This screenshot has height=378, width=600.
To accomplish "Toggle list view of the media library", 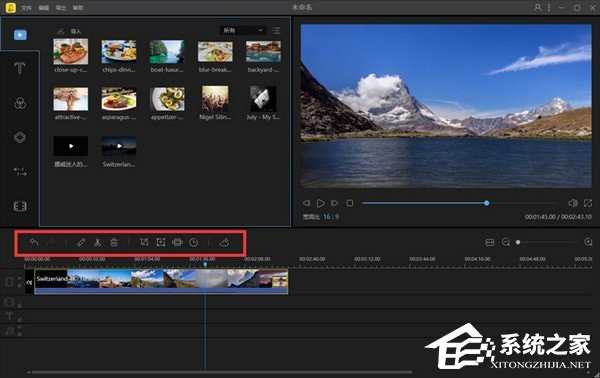I will pyautogui.click(x=276, y=30).
